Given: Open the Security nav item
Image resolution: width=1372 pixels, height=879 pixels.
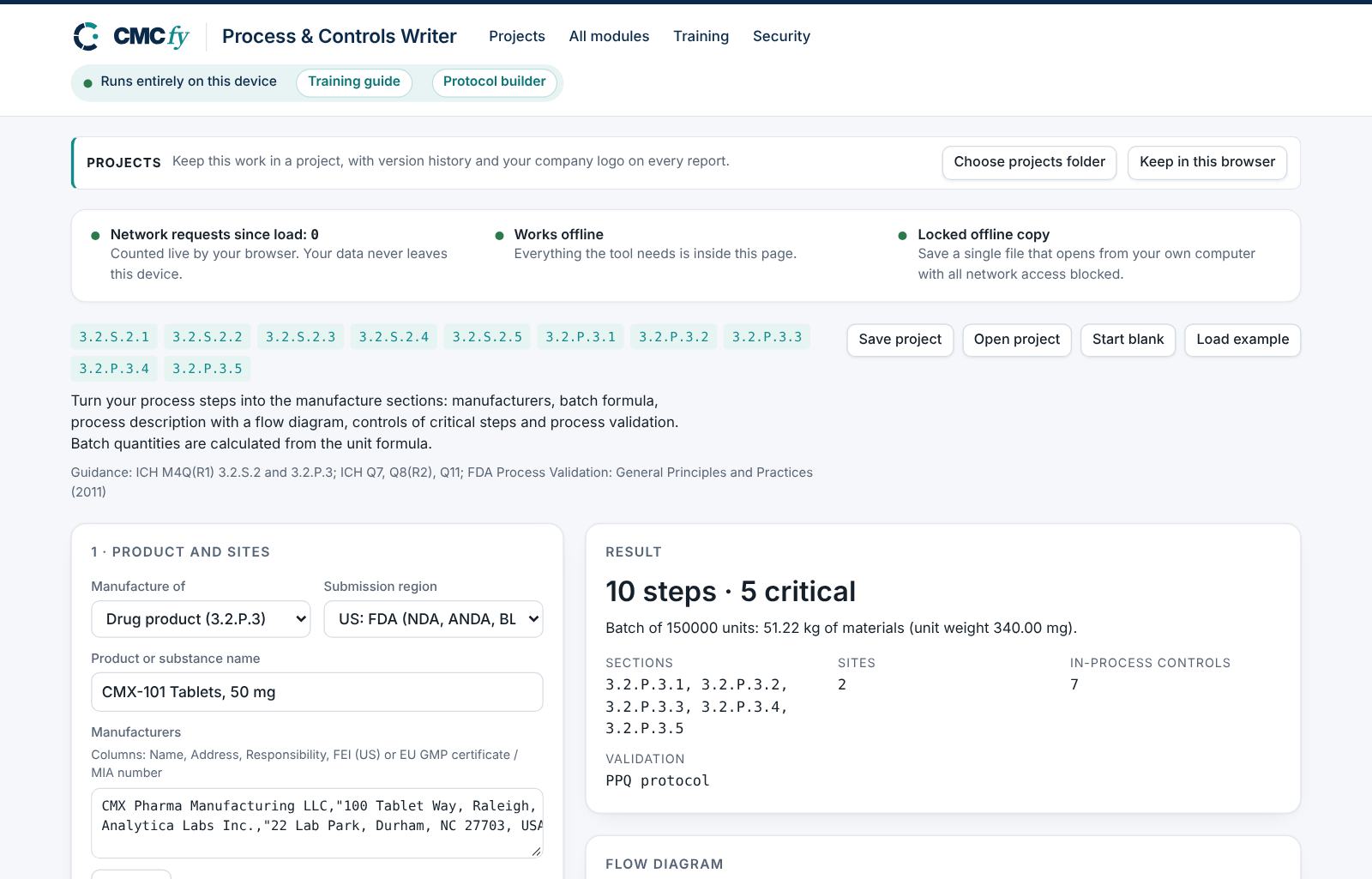Looking at the screenshot, I should click(x=781, y=36).
